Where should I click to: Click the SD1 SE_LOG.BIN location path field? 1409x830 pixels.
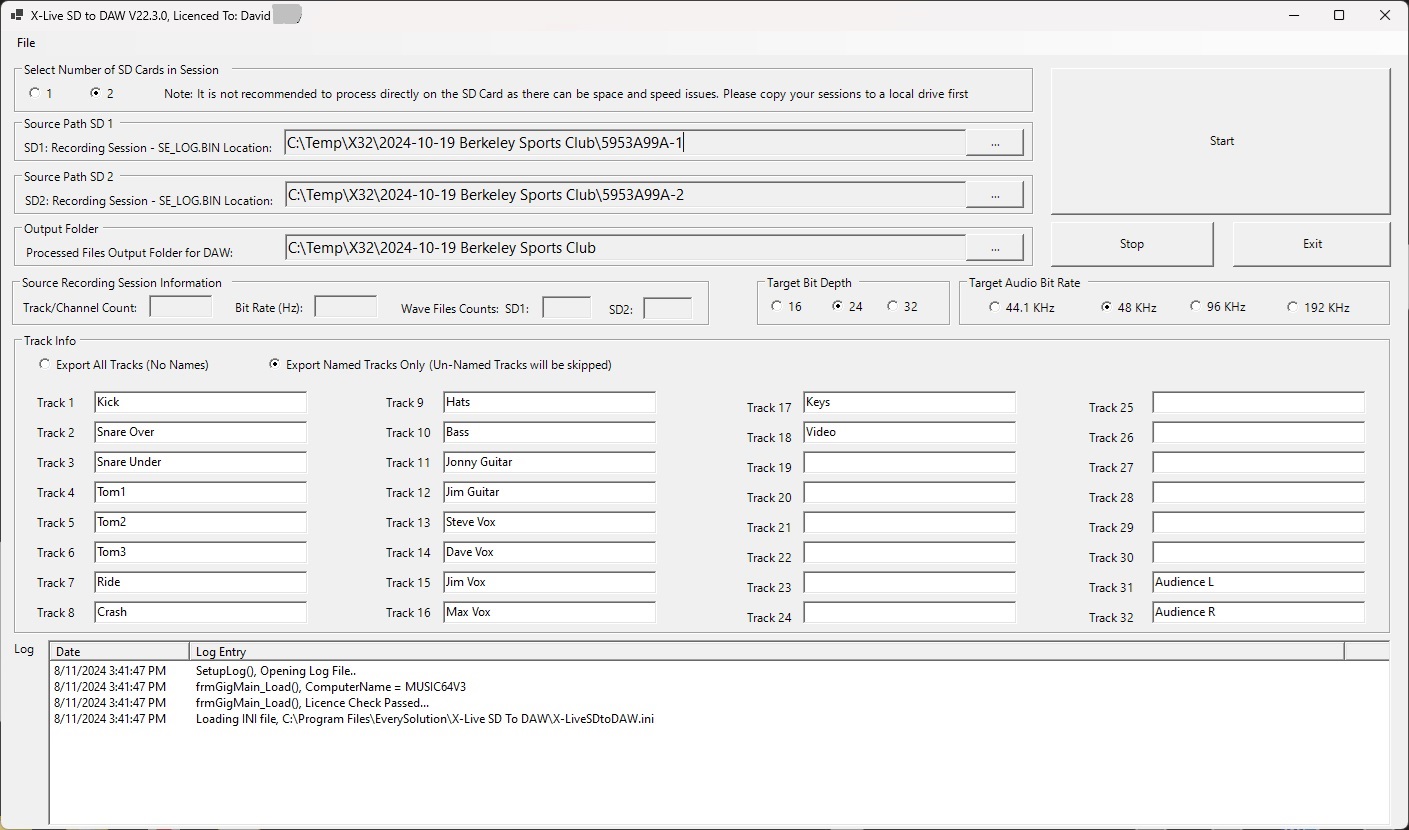click(625, 143)
